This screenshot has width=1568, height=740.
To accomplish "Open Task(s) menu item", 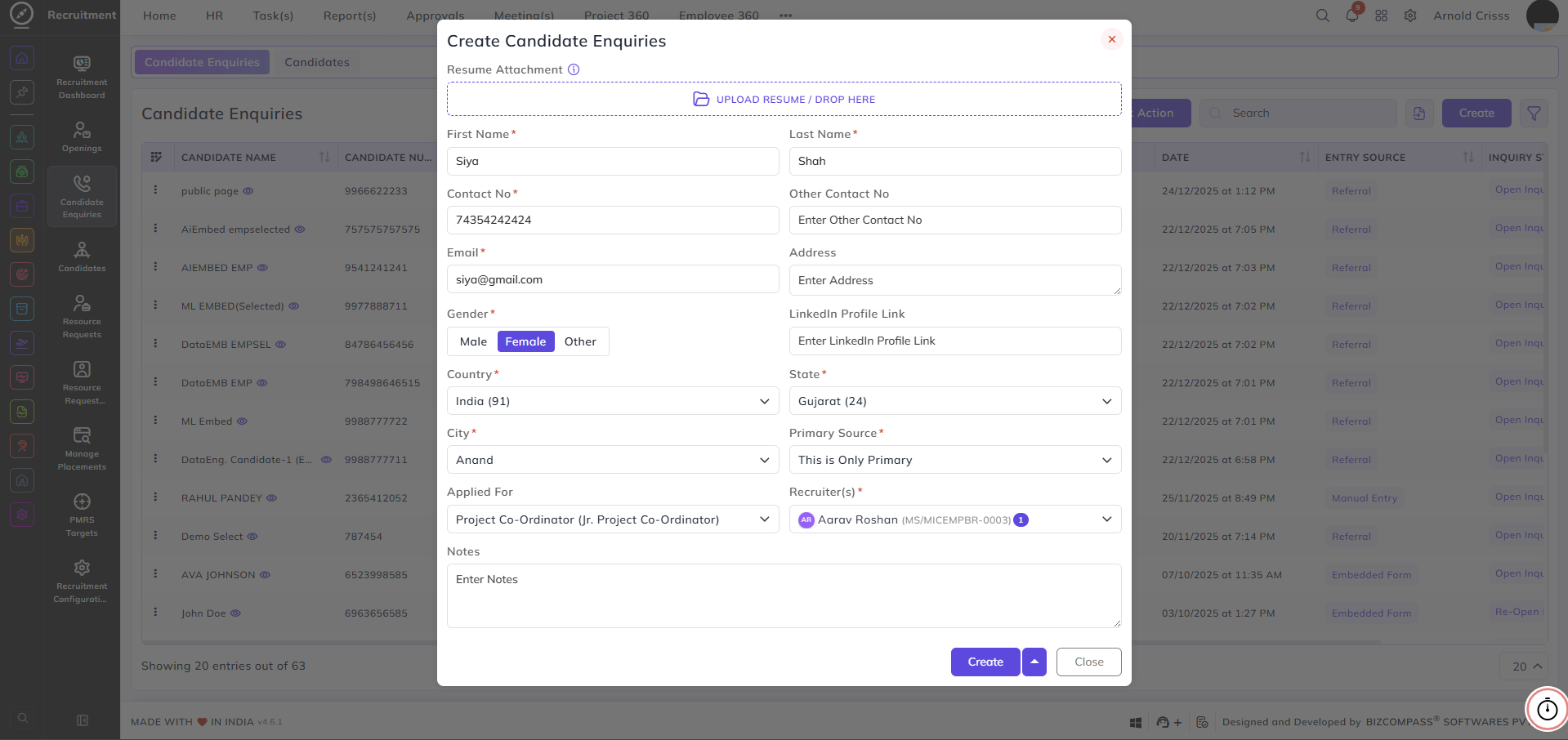I will click(273, 16).
